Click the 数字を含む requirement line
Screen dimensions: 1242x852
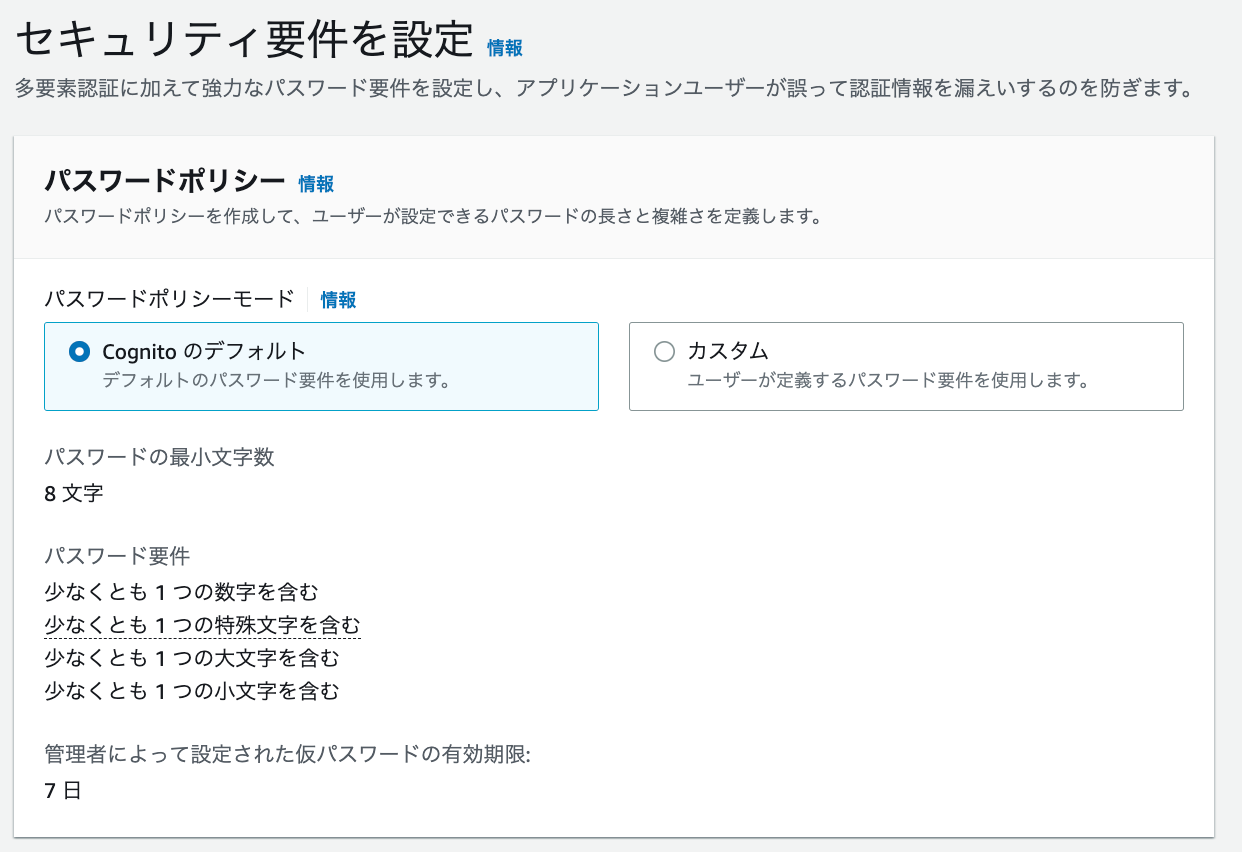pyautogui.click(x=182, y=590)
